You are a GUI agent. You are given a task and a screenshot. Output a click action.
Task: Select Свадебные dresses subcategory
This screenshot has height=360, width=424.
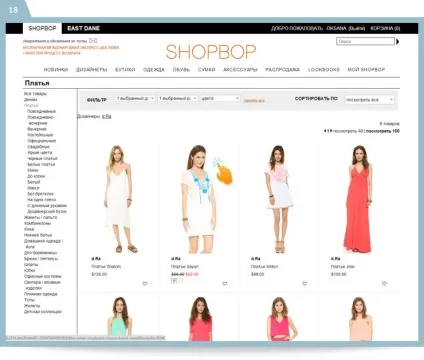tap(38, 147)
